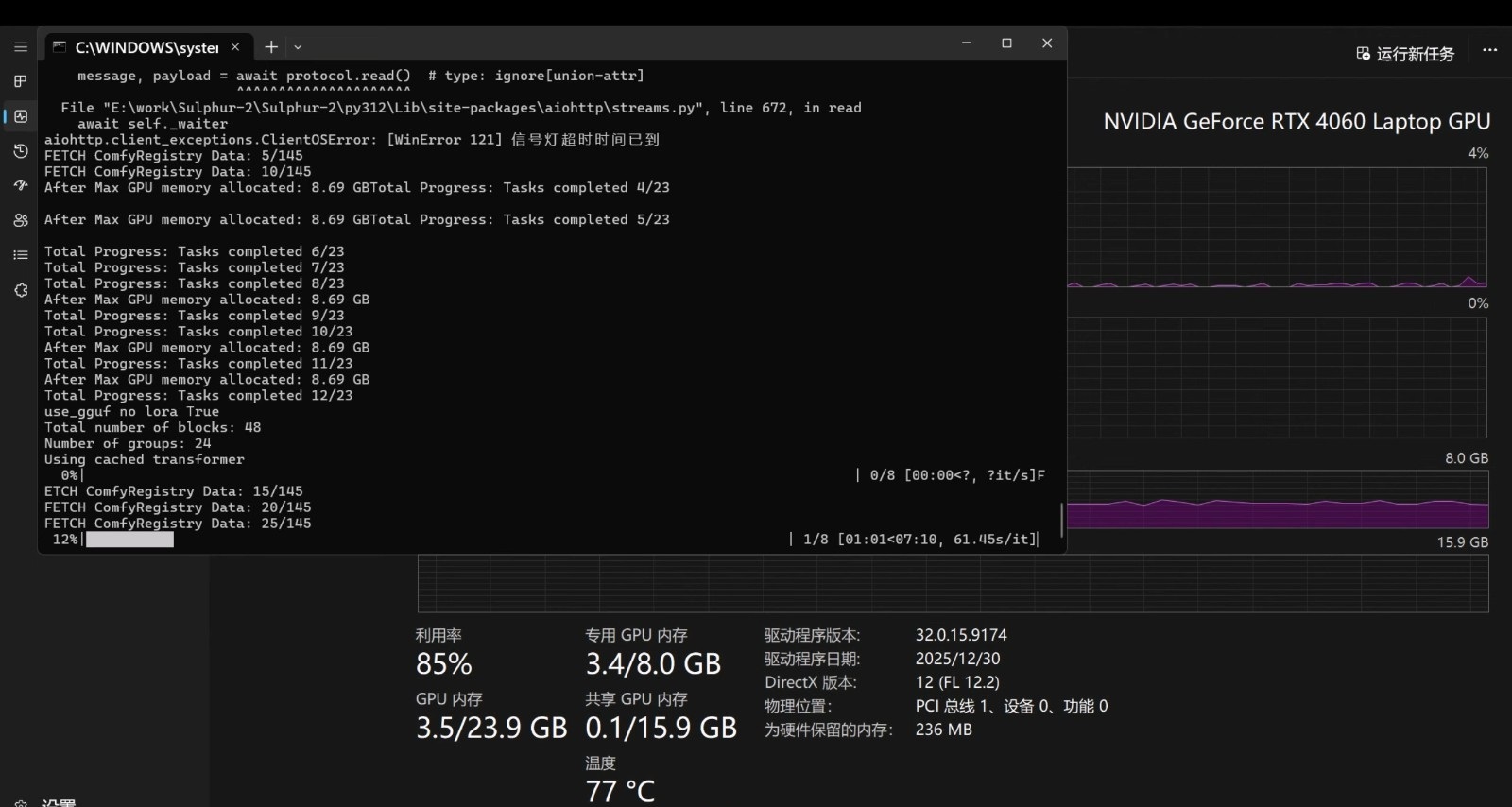Click the 'FETCH ComfyRegistry Data: 25/145' line
Viewport: 1512px width, 807px height.
point(178,524)
